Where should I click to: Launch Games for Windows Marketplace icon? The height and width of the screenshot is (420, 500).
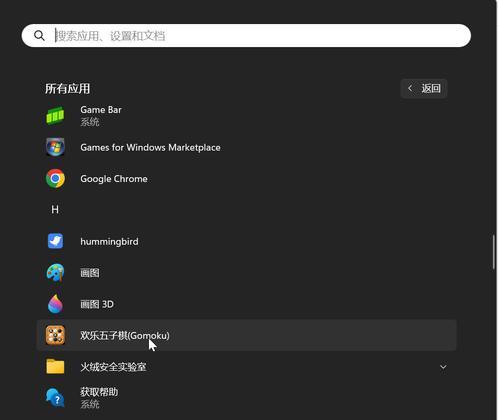tap(55, 147)
